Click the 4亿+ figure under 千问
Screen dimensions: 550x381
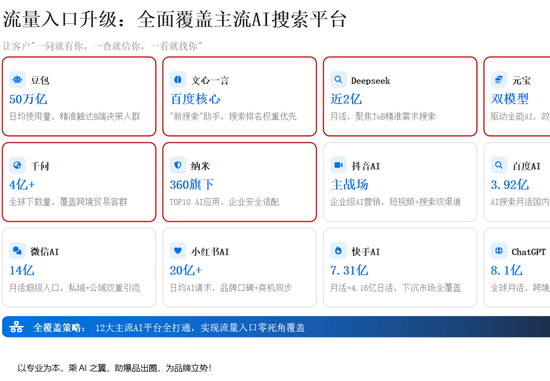coord(22,185)
